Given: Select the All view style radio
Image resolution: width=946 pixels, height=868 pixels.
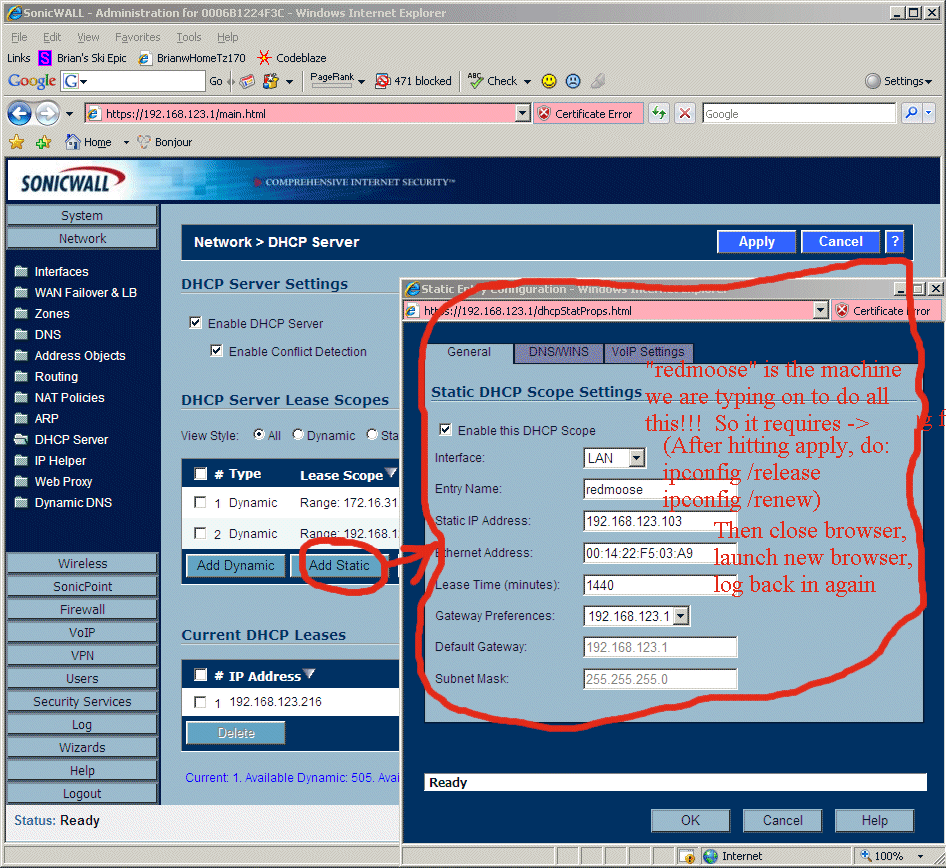Looking at the screenshot, I should (x=259, y=434).
